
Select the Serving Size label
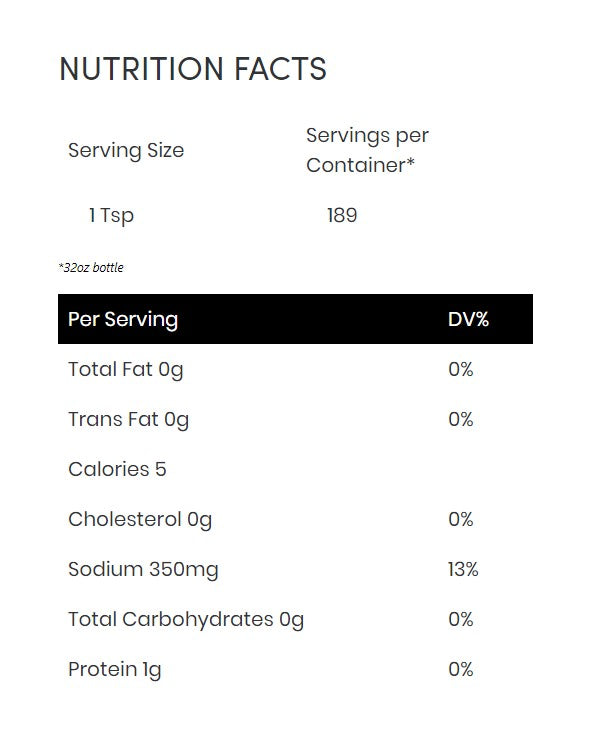(x=126, y=150)
